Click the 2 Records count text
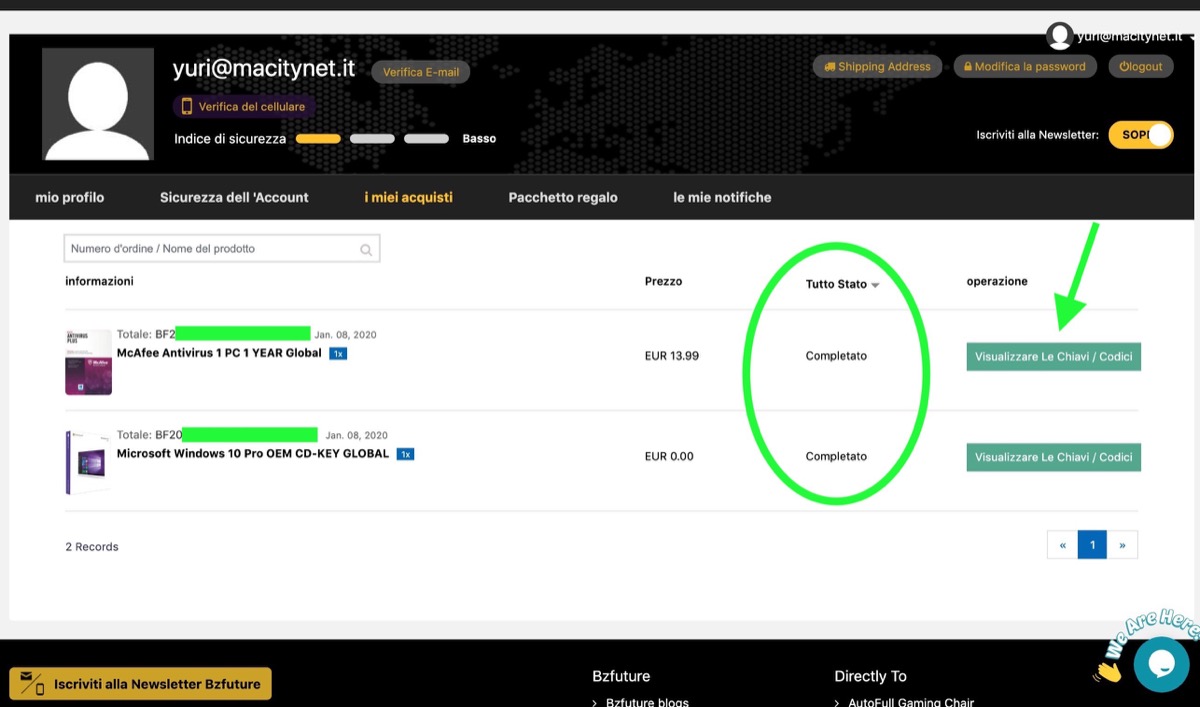This screenshot has width=1200, height=707. click(x=92, y=547)
